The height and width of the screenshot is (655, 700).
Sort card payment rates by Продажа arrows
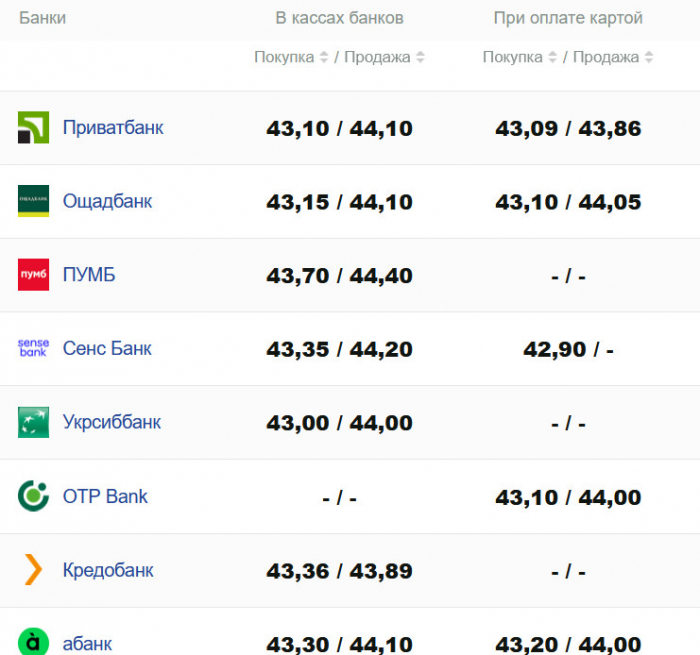pos(649,57)
